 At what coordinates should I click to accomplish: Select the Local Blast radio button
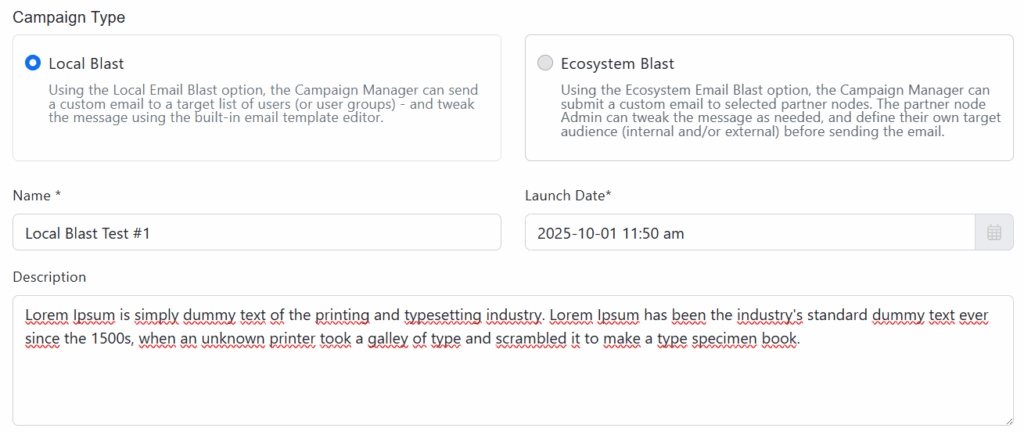32,63
